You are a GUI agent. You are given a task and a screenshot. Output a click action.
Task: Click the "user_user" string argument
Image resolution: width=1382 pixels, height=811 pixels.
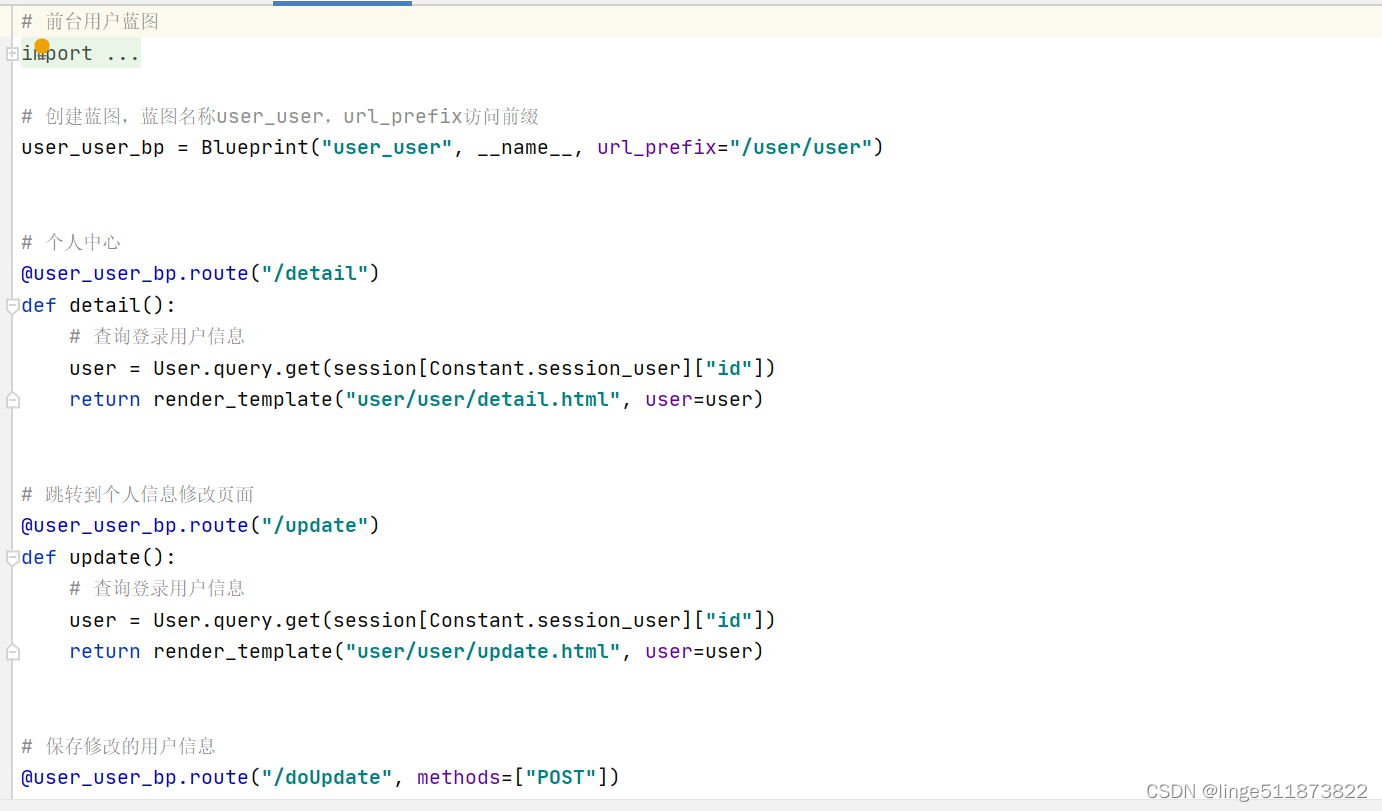[387, 148]
